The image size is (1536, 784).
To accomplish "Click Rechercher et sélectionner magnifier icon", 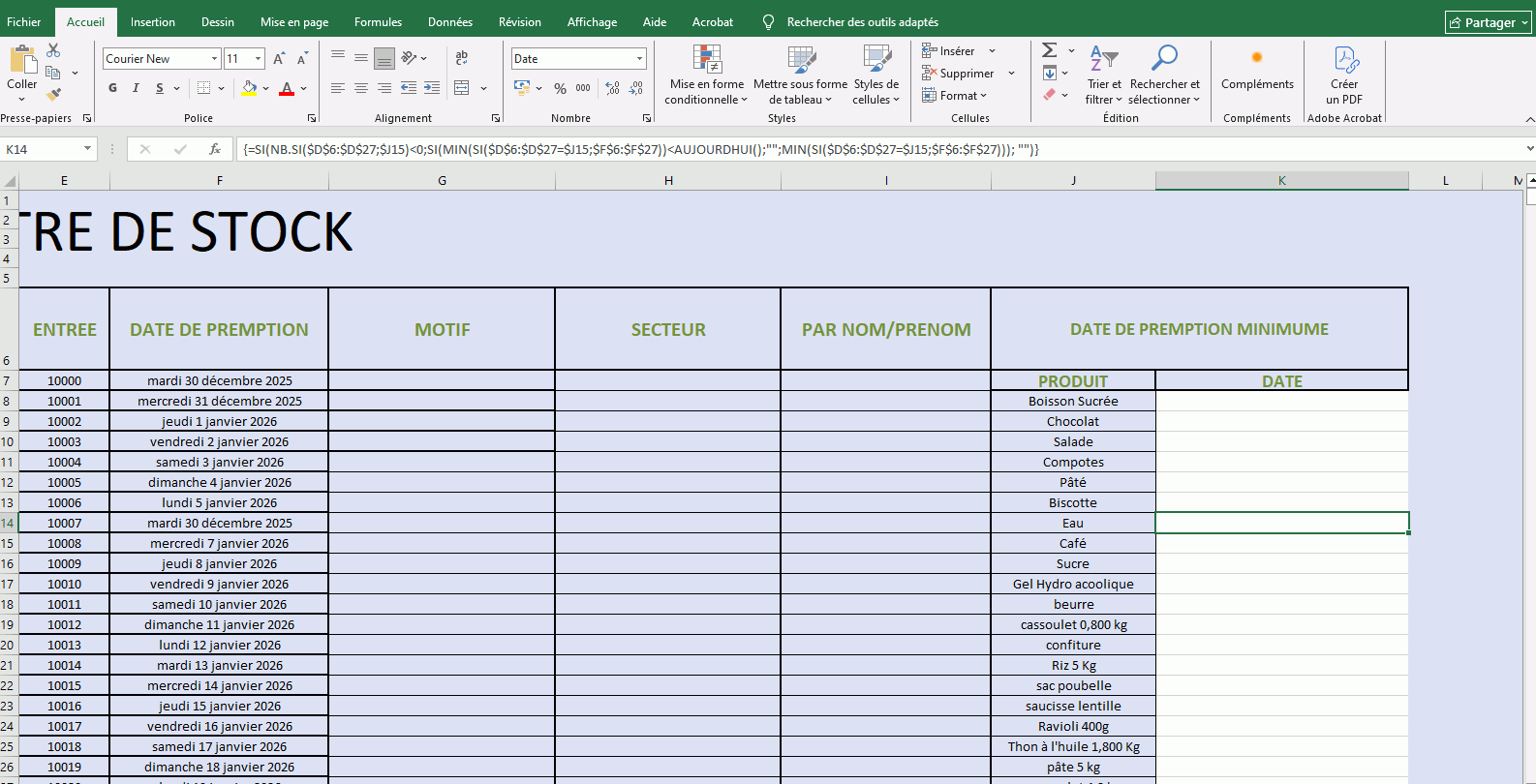I will [x=1163, y=59].
